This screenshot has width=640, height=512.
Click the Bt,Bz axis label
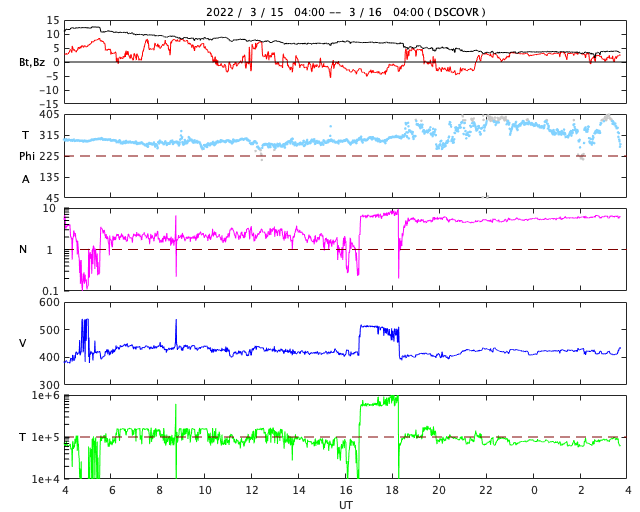coord(32,62)
